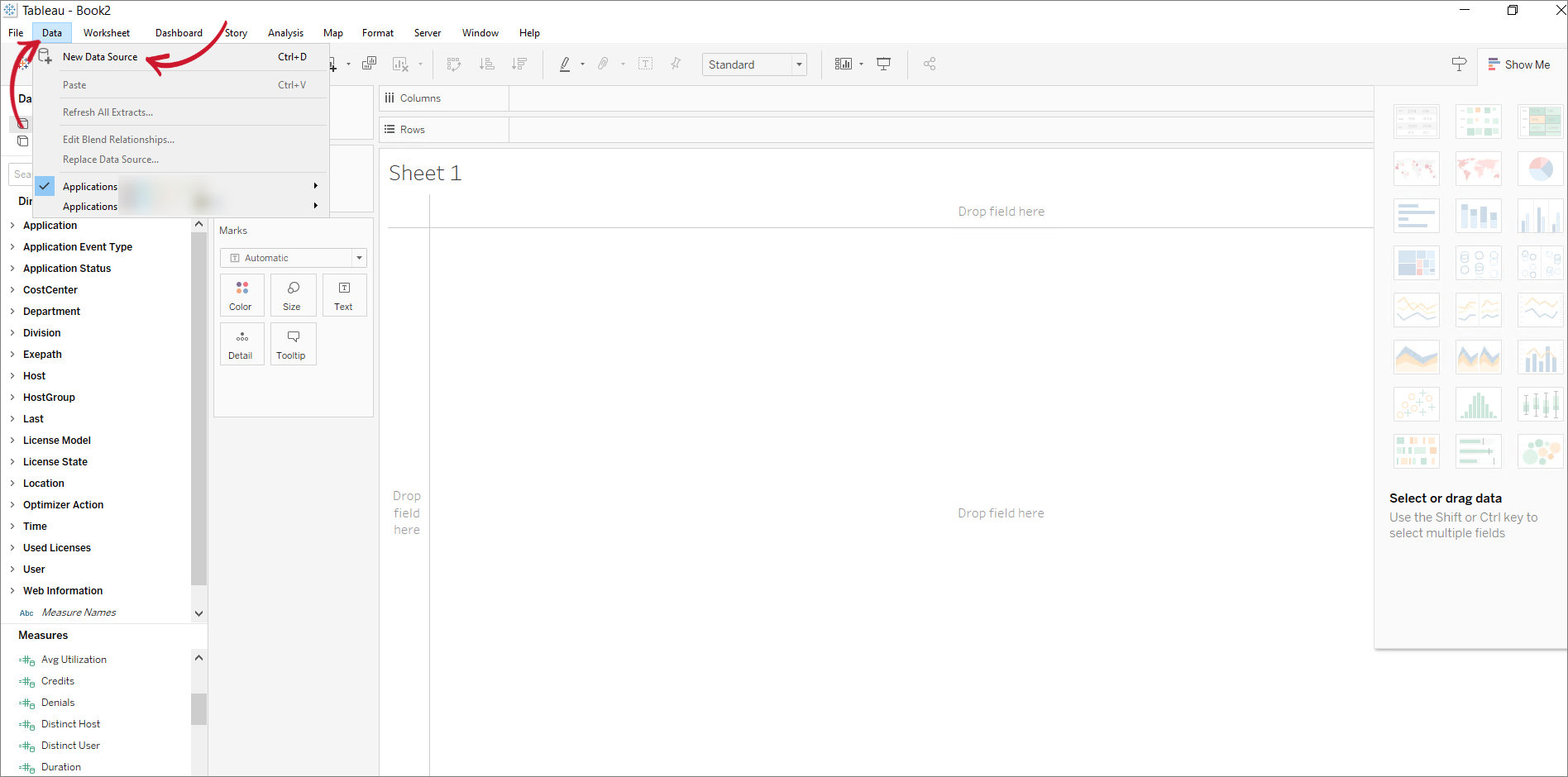This screenshot has height=777, width=1568.
Task: Select the checked Applications data source
Action: [91, 186]
